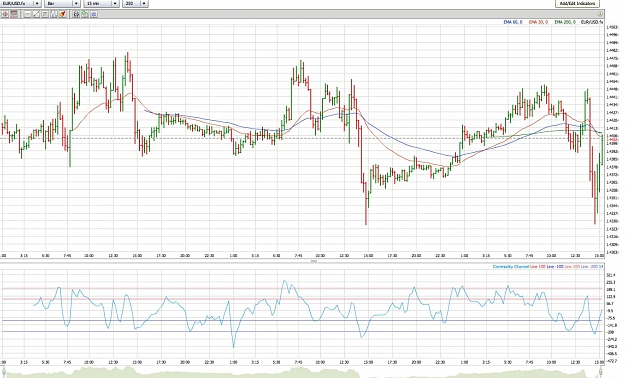625x378 pixels.
Task: Click the left handle of the bottom range navigator
Action: point(4,372)
